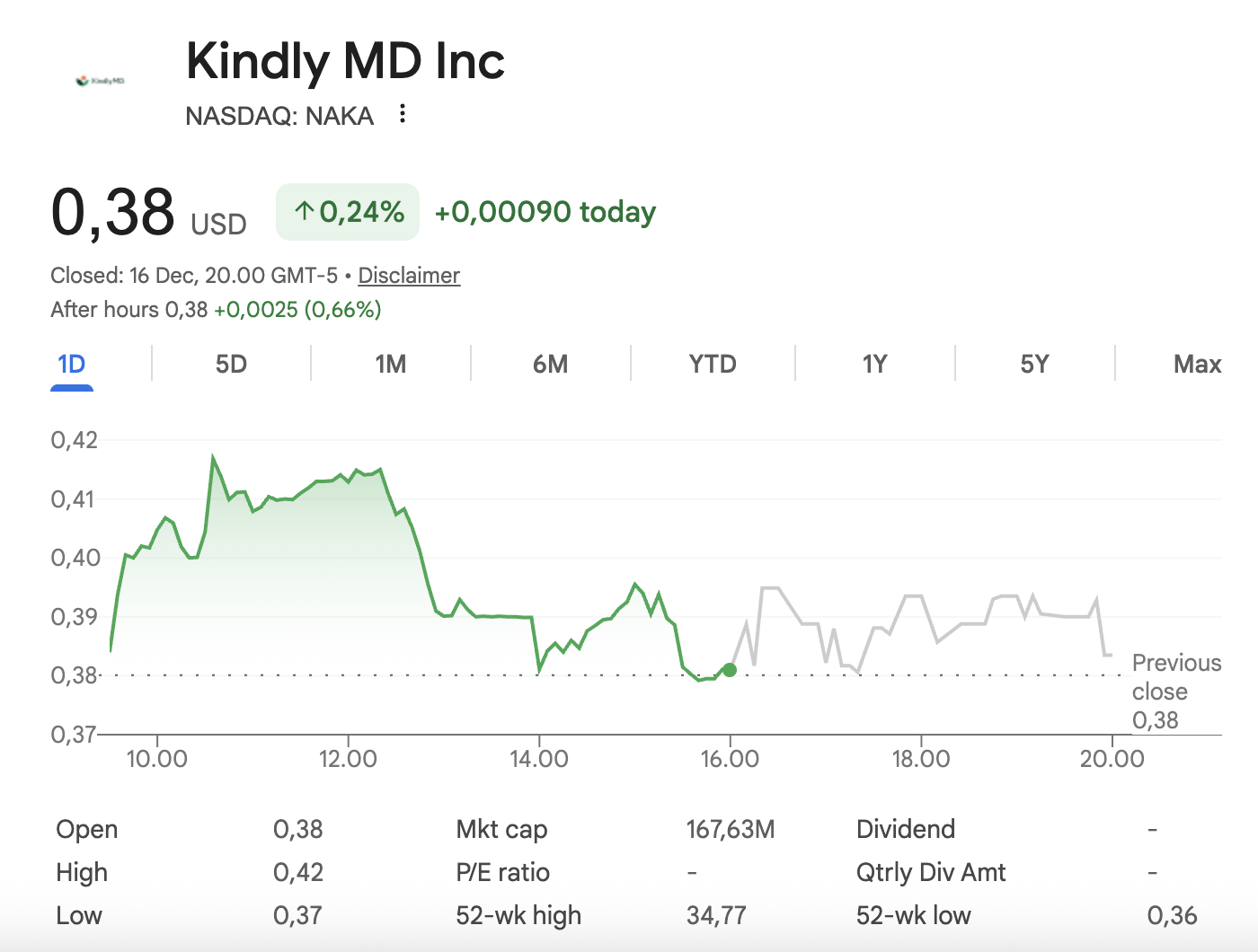Viewport: 1258px width, 952px height.
Task: Click the green dot at market close
Action: pos(730,670)
